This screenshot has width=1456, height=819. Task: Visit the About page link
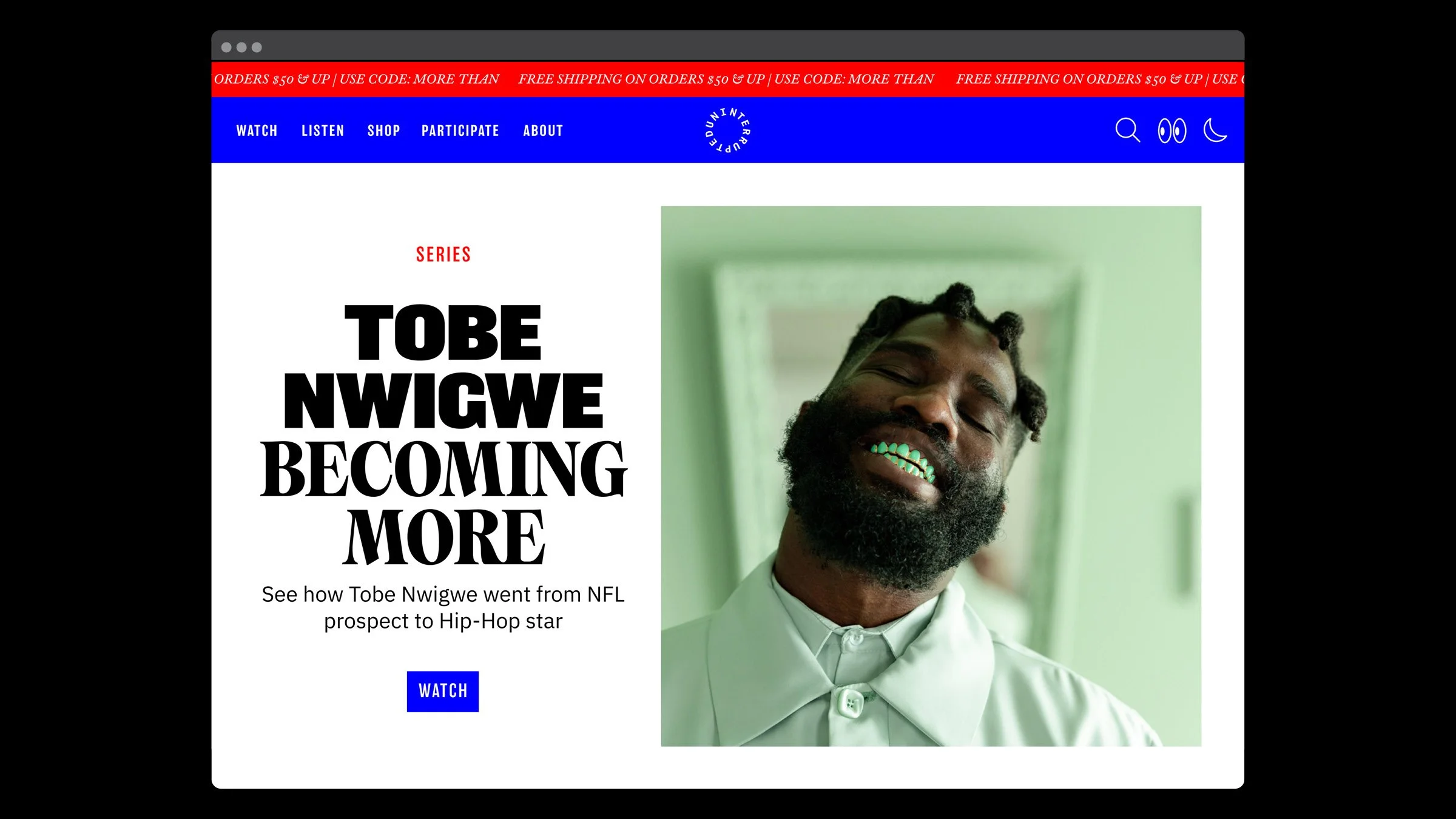[x=543, y=130]
